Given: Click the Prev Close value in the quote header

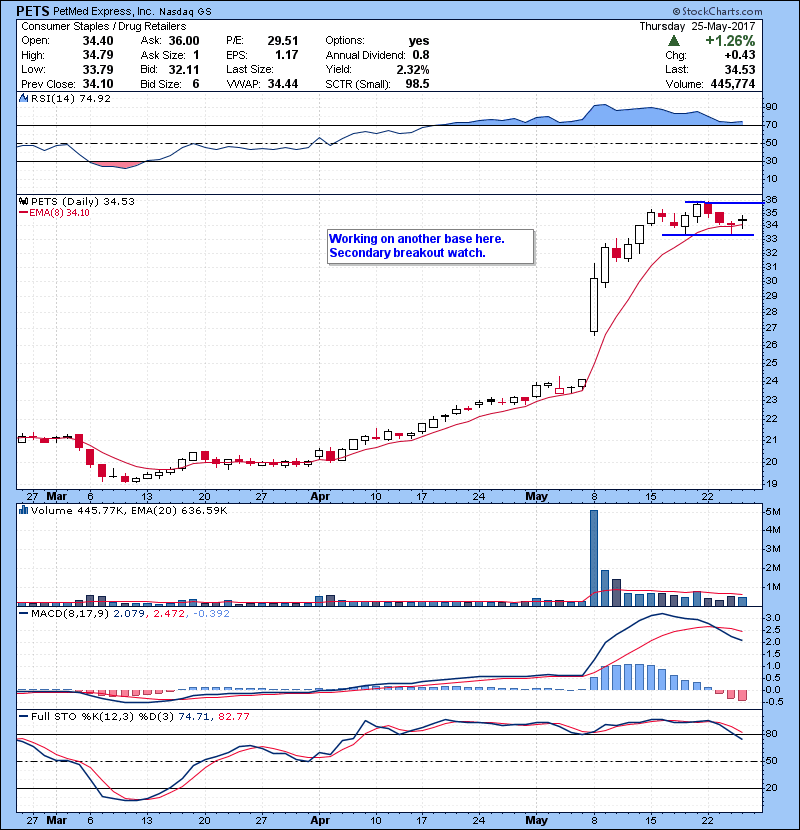Looking at the screenshot, I should point(98,84).
